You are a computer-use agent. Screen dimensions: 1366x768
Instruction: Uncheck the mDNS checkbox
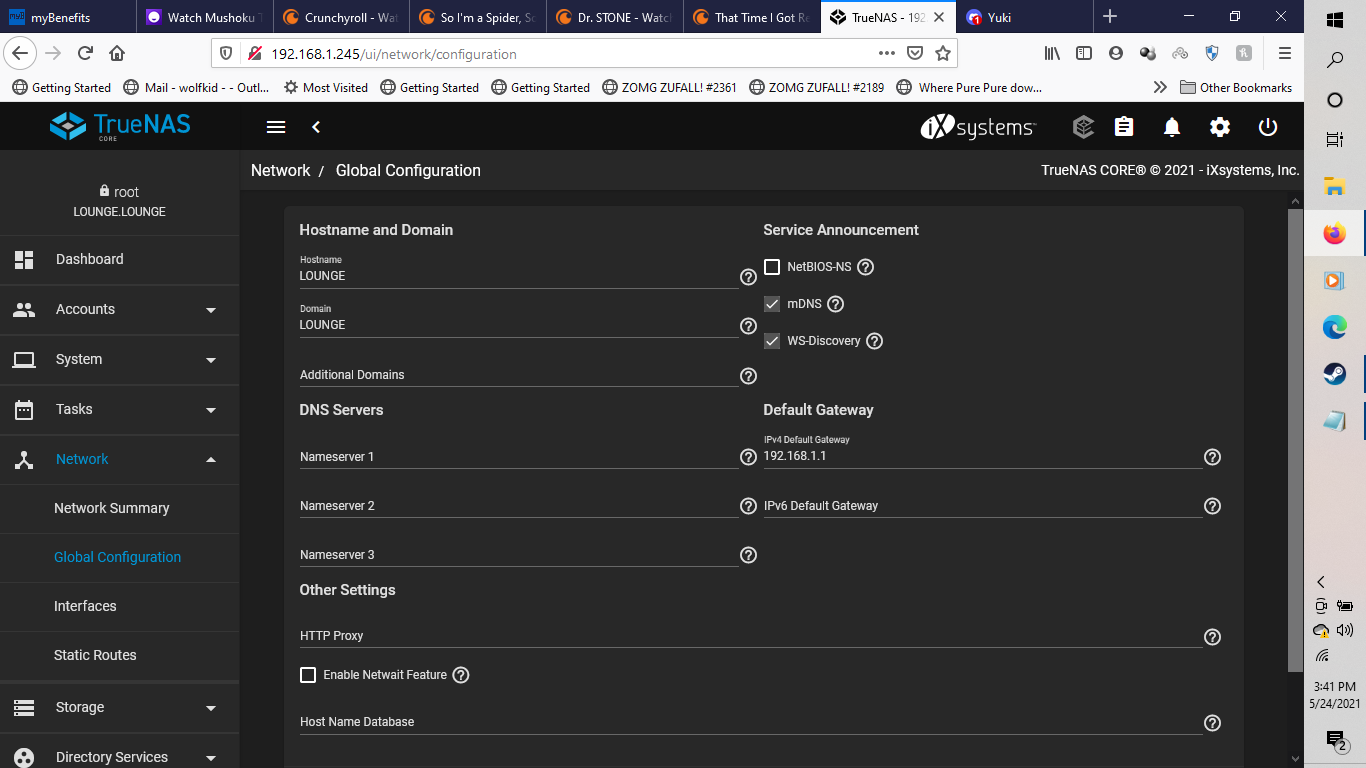(772, 304)
